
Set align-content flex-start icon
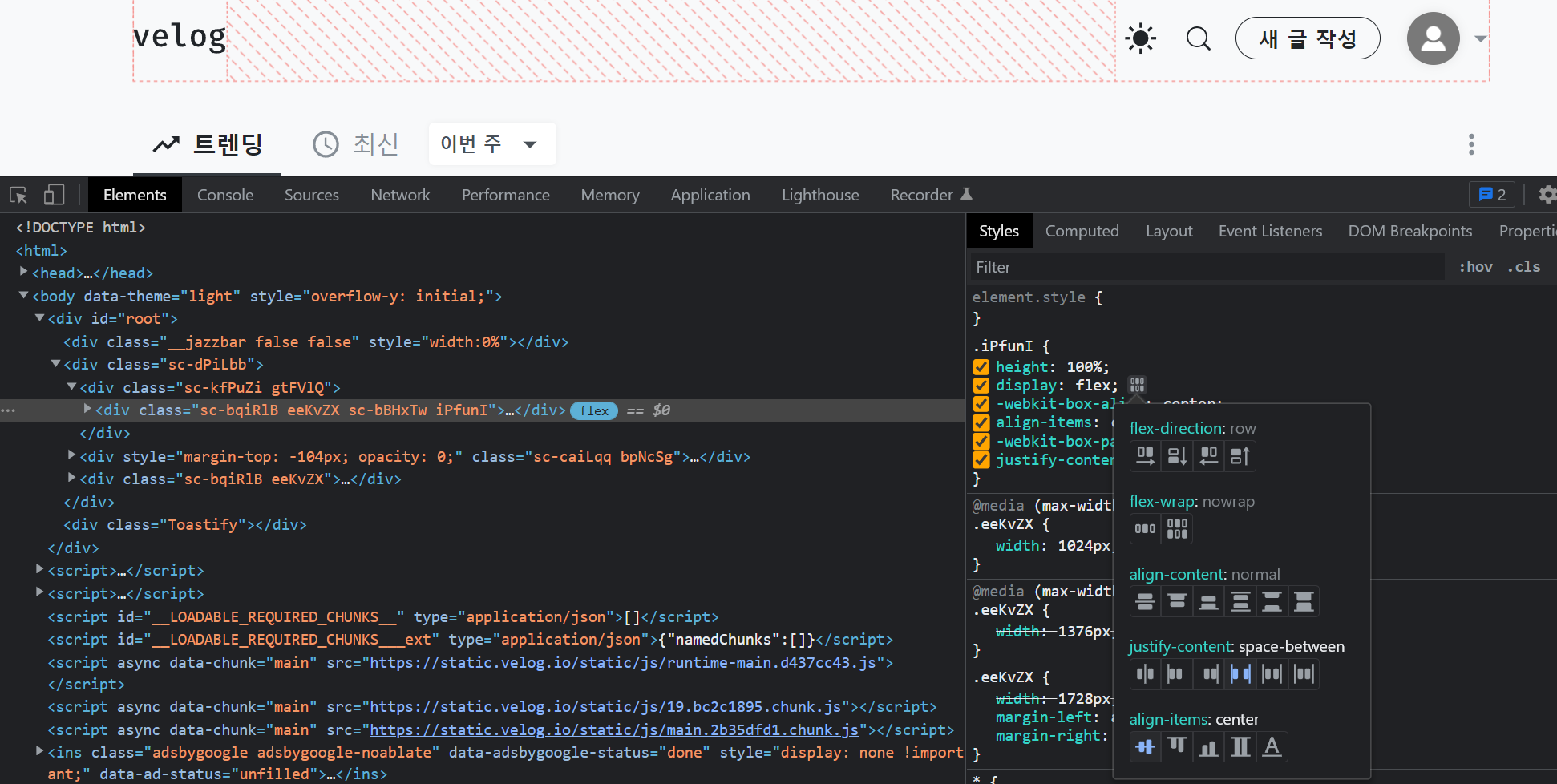coord(1177,602)
